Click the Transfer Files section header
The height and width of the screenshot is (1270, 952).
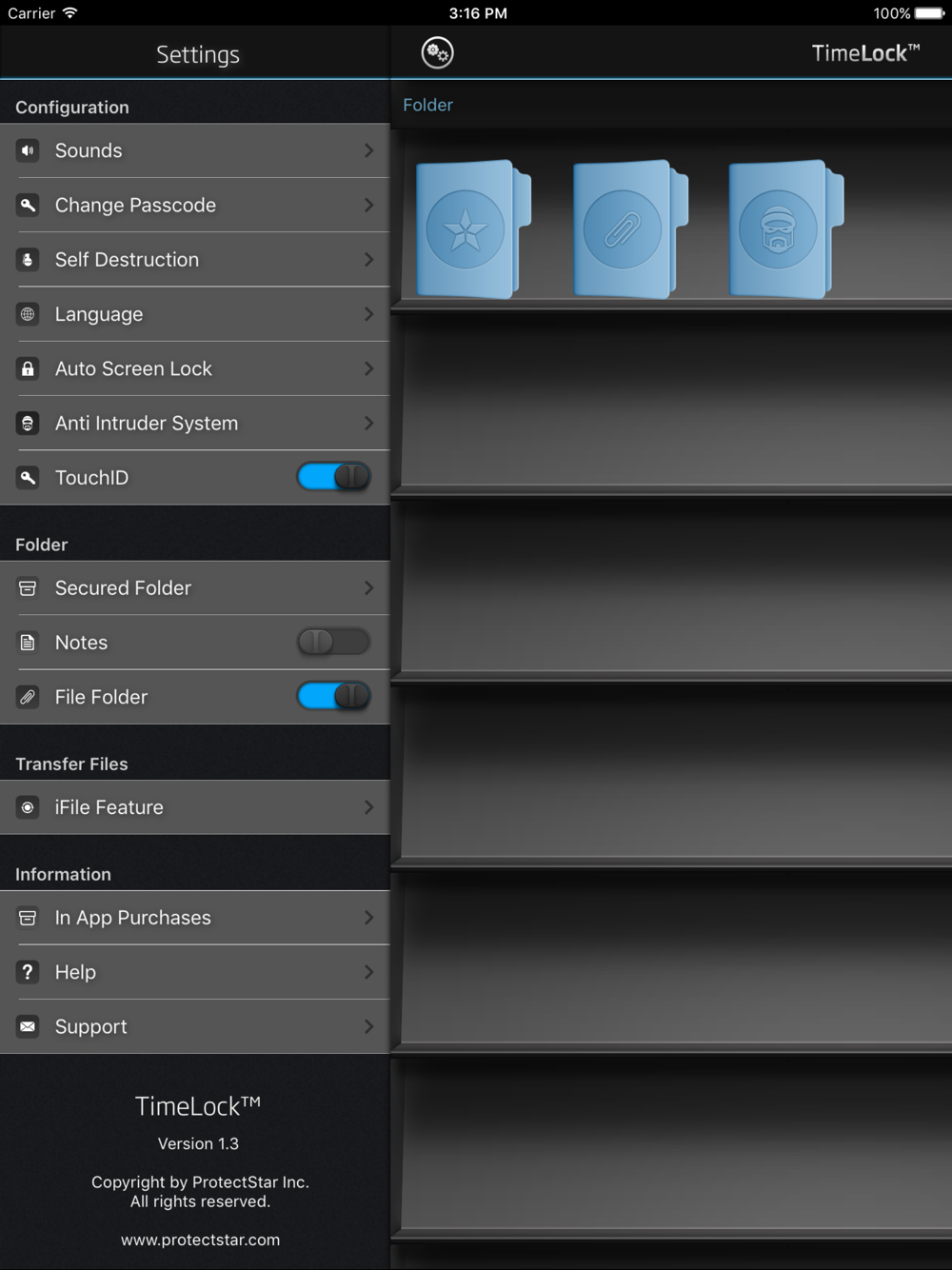[x=71, y=764]
